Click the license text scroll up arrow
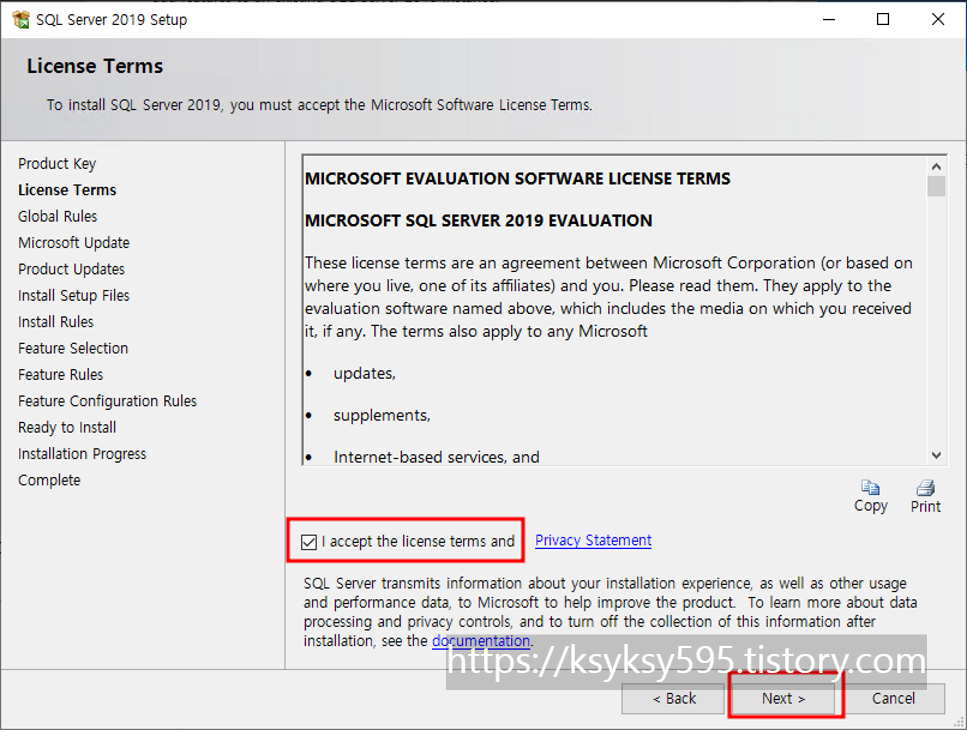The height and width of the screenshot is (730, 967). (936, 166)
